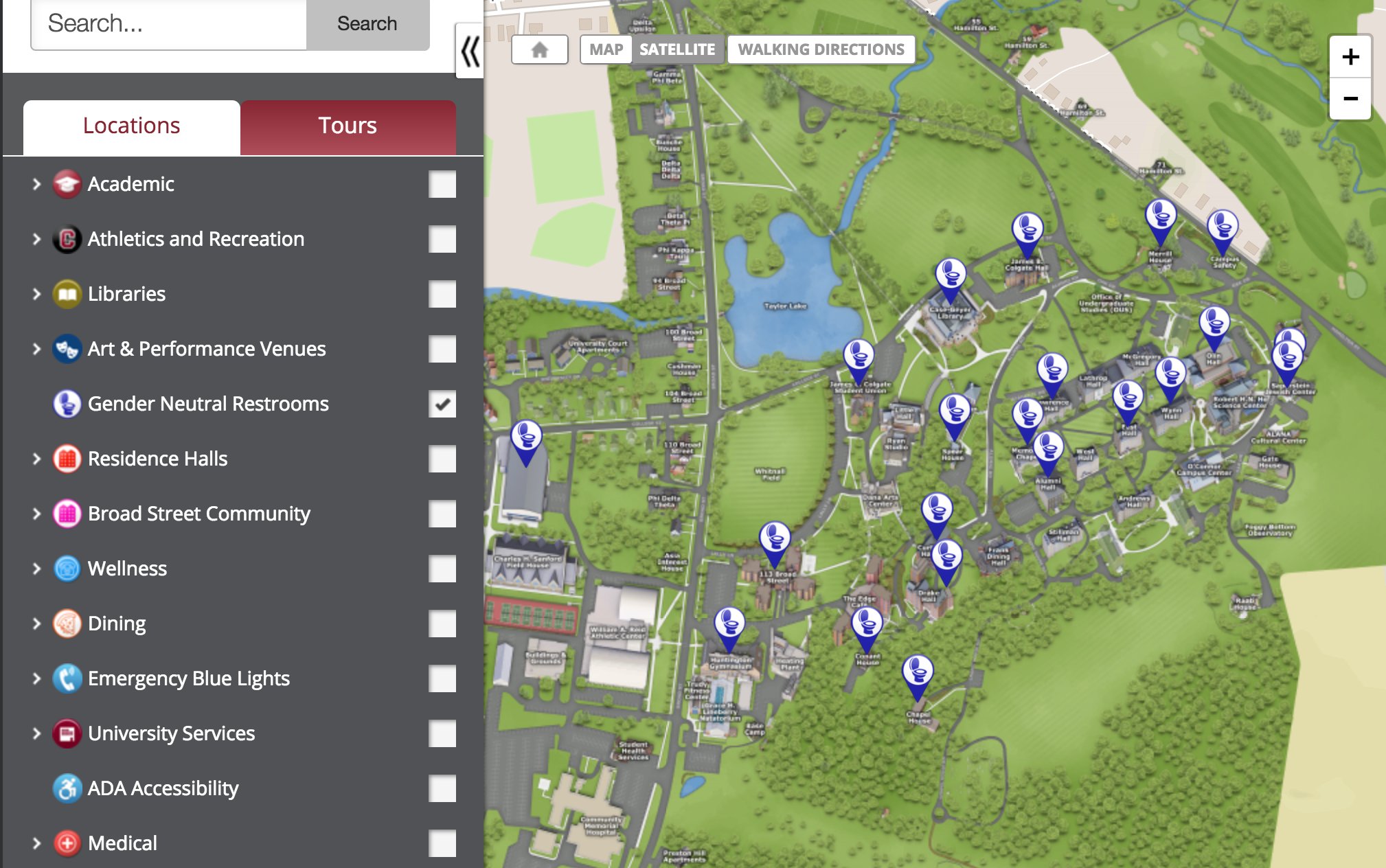Enable the Residence Halls checkbox
This screenshot has height=868, width=1386.
click(x=442, y=459)
